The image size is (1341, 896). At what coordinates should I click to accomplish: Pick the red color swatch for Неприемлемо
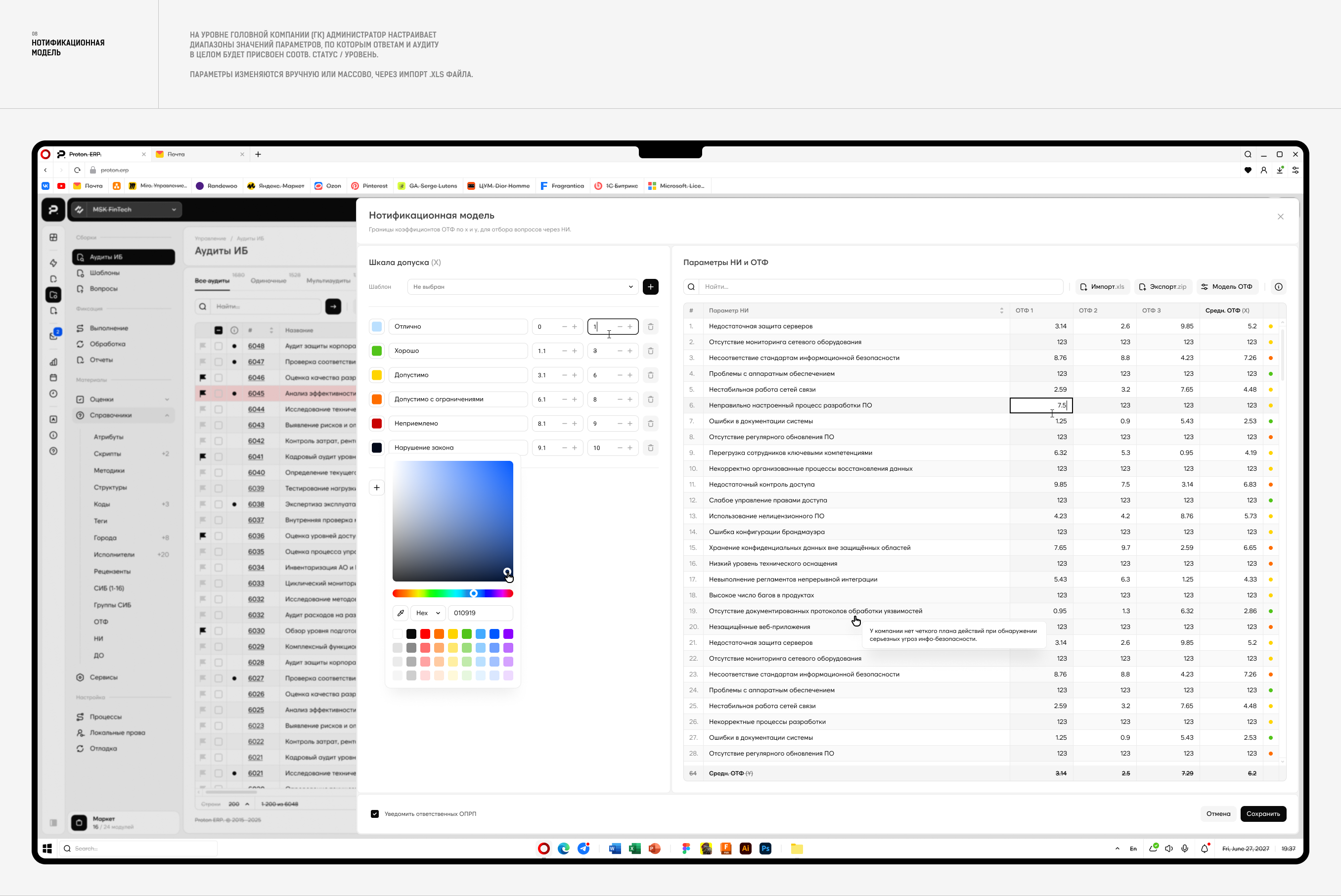tap(376, 423)
